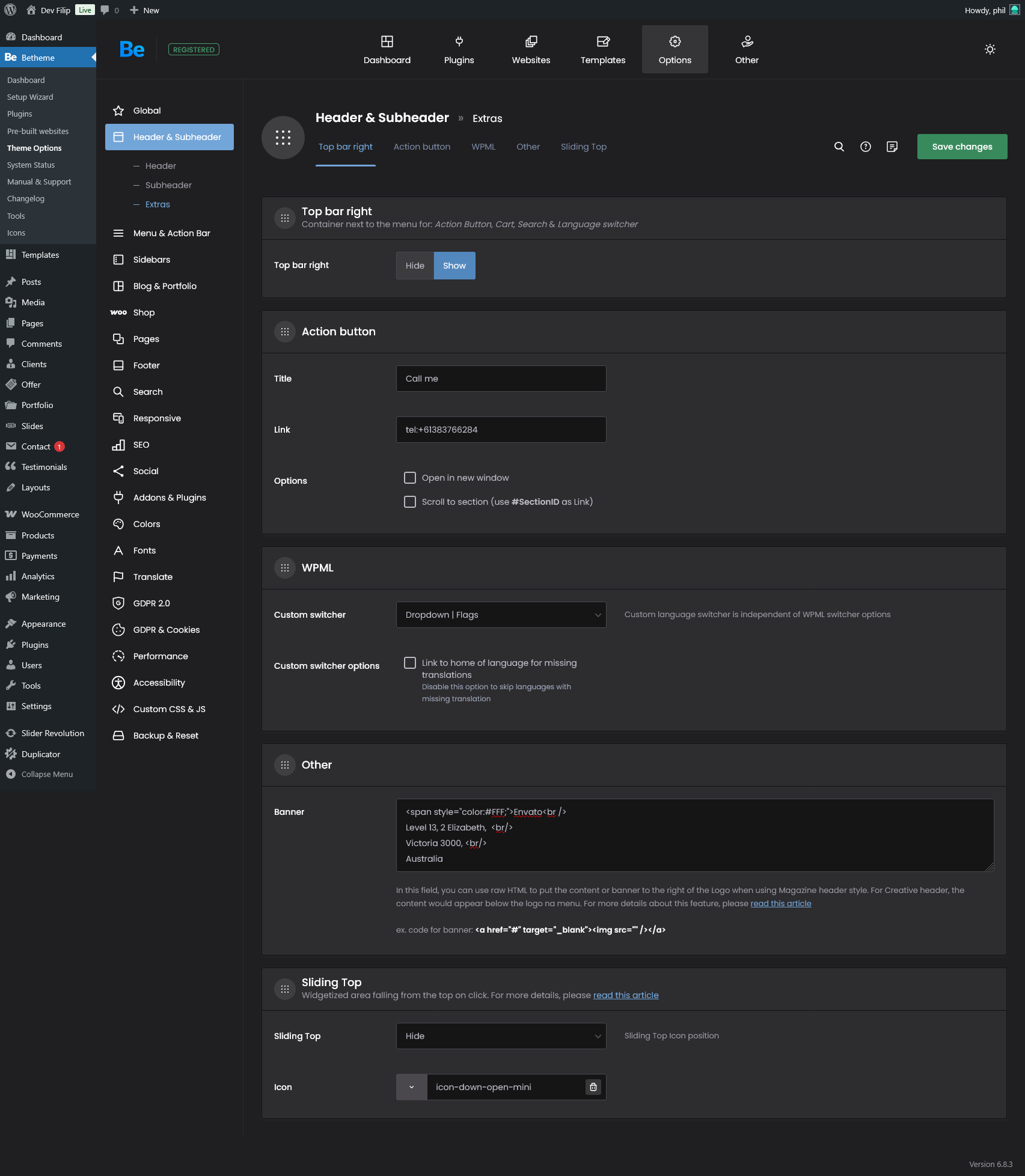Open the Sliding Top dropdown
This screenshot has width=1025, height=1176.
coord(501,1036)
